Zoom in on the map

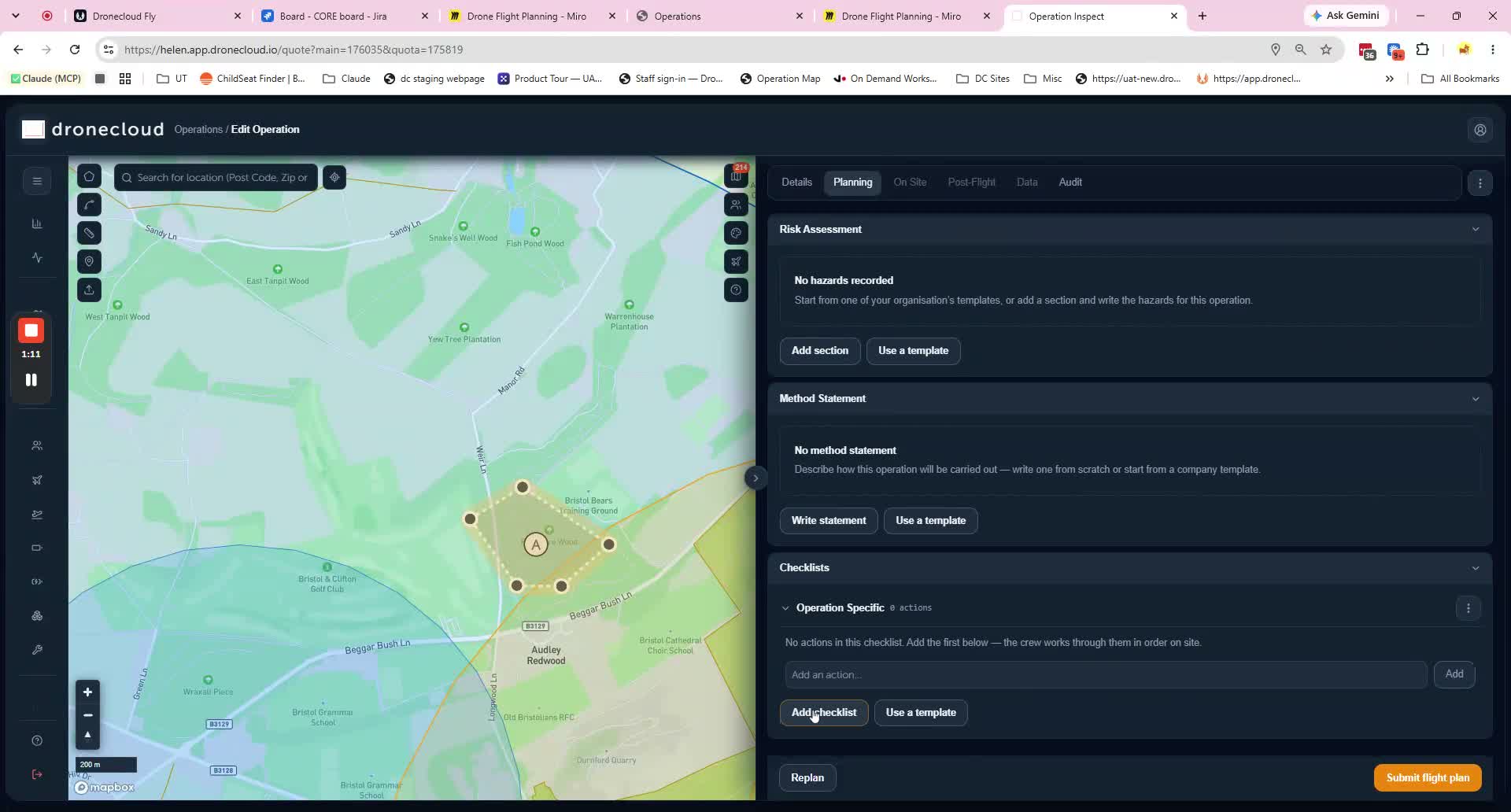(87, 692)
